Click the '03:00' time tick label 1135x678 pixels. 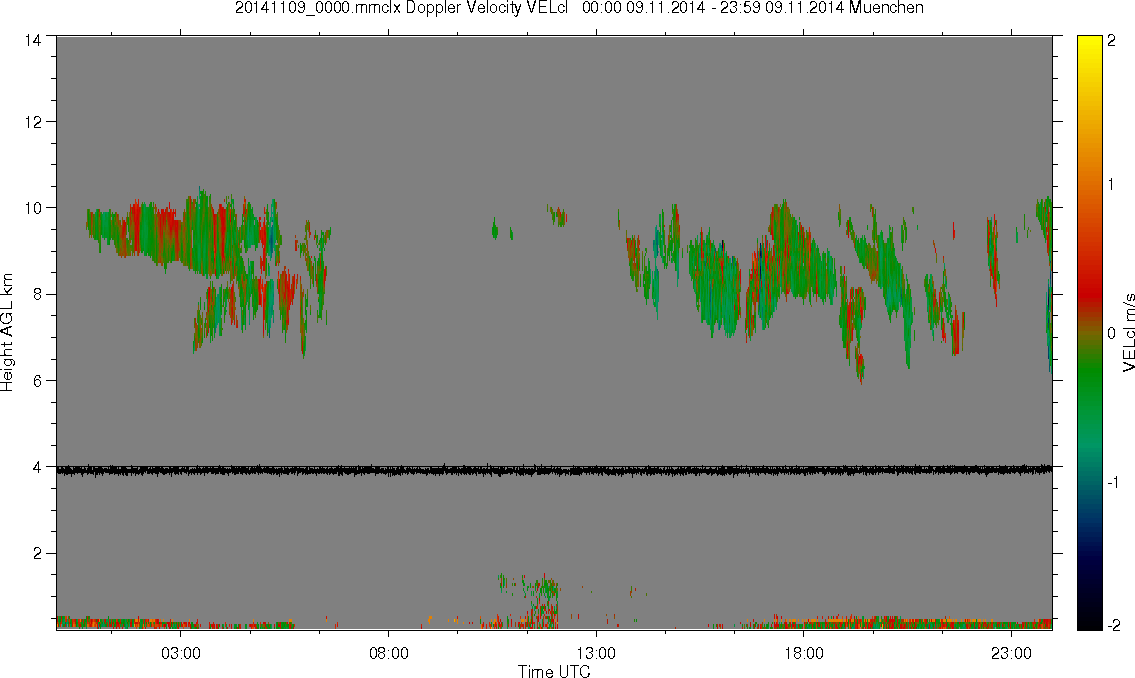(x=180, y=653)
